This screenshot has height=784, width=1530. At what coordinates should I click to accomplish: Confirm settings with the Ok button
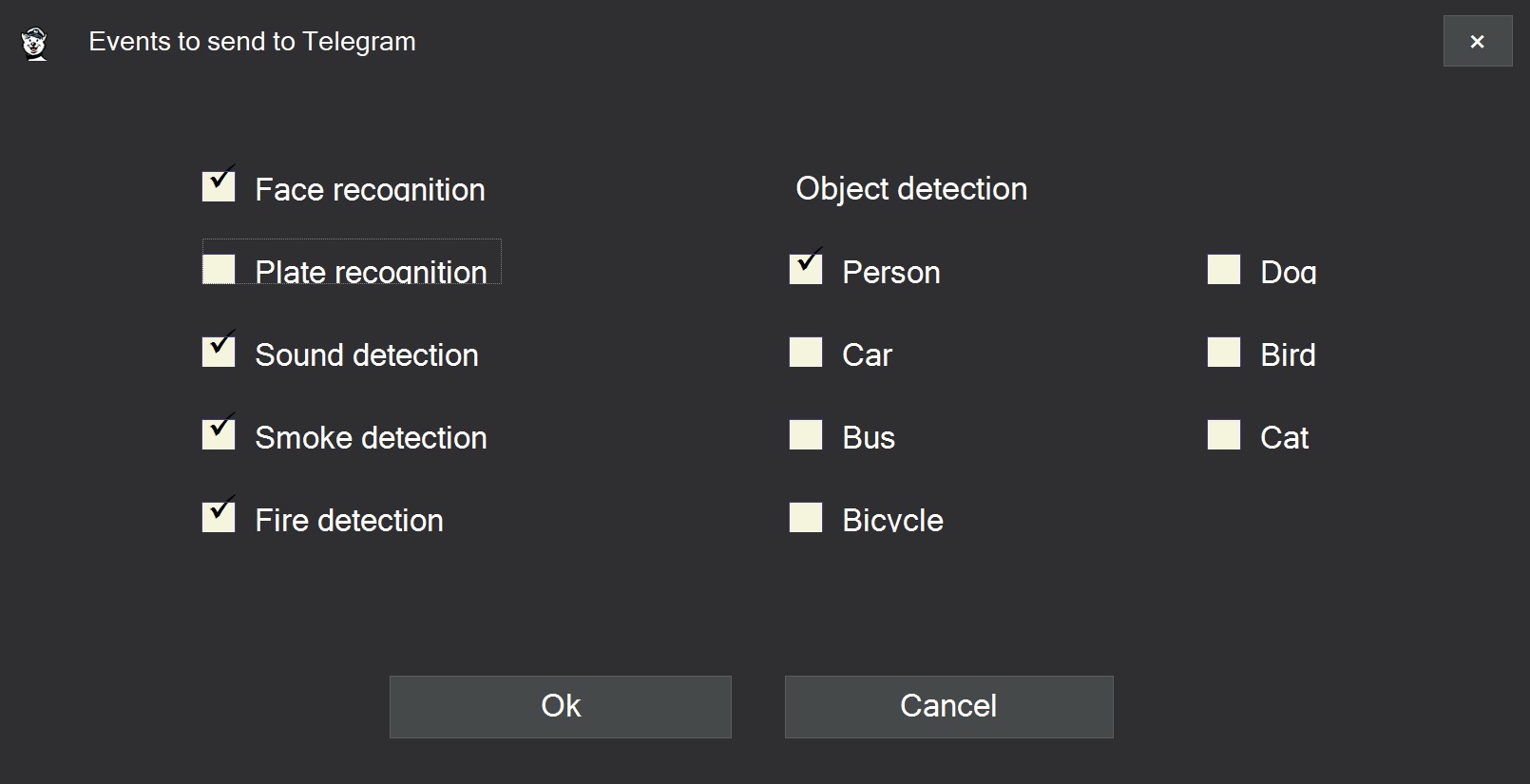click(x=561, y=706)
